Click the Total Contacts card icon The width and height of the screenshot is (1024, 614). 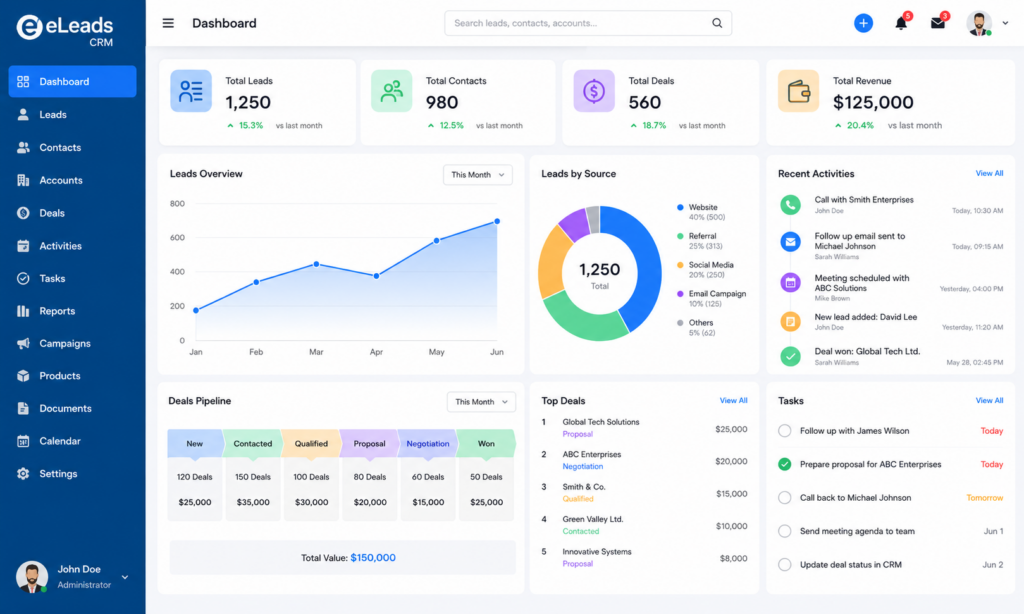(392, 91)
